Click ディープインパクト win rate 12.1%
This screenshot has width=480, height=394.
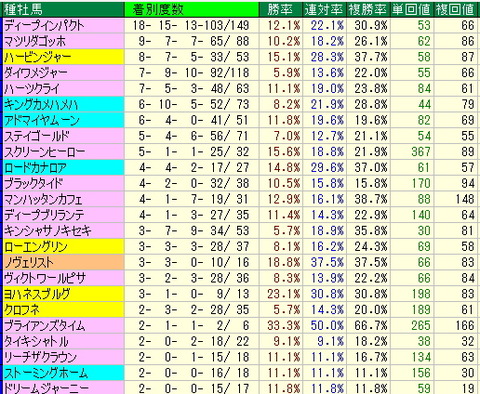click(284, 26)
